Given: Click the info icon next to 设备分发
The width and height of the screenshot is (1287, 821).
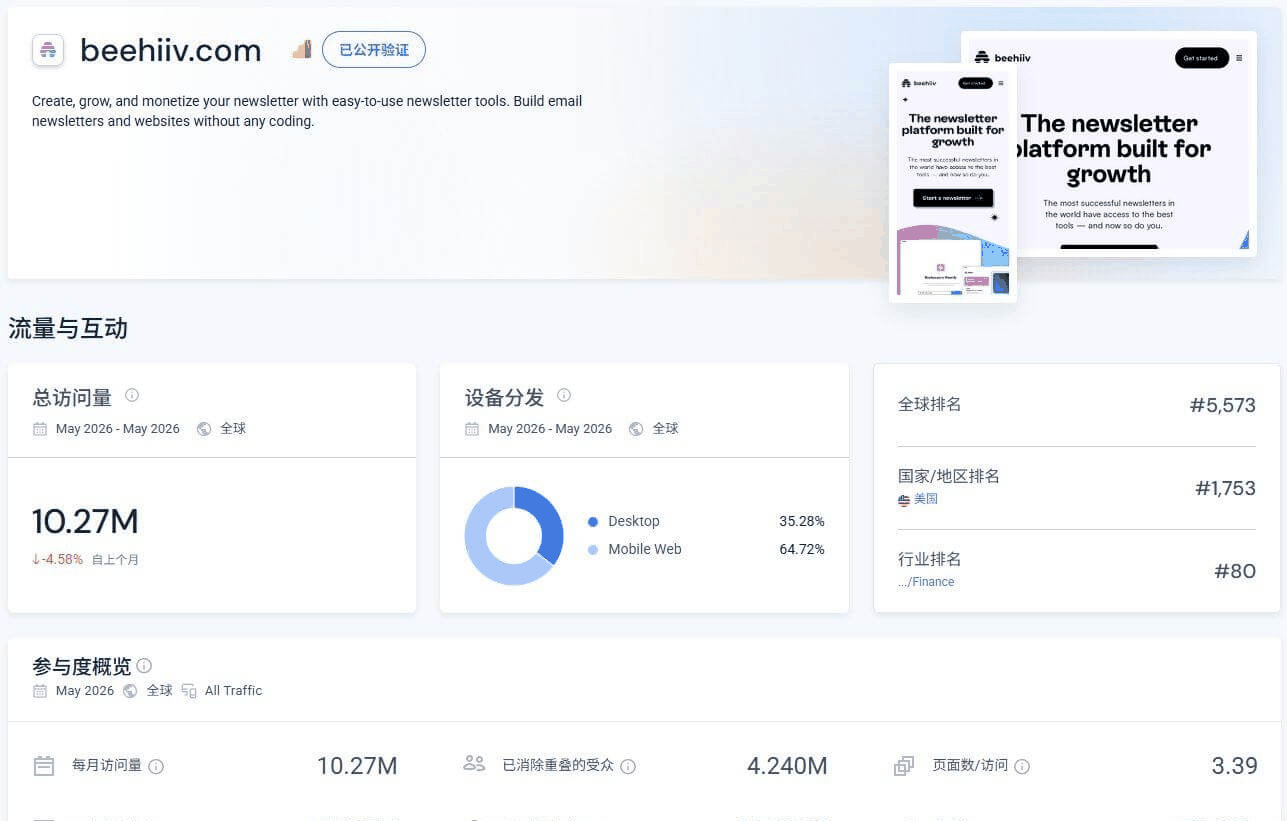Looking at the screenshot, I should pos(564,395).
